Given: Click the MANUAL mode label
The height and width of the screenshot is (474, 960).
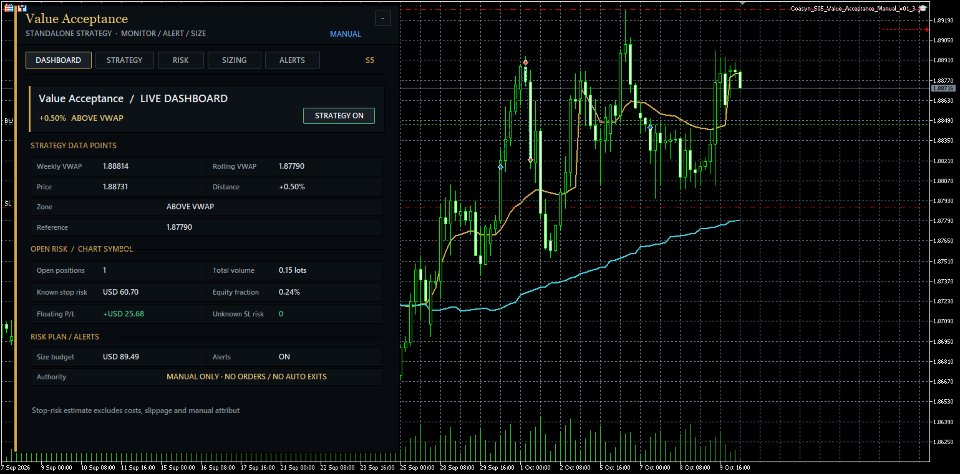Looking at the screenshot, I should [x=345, y=34].
